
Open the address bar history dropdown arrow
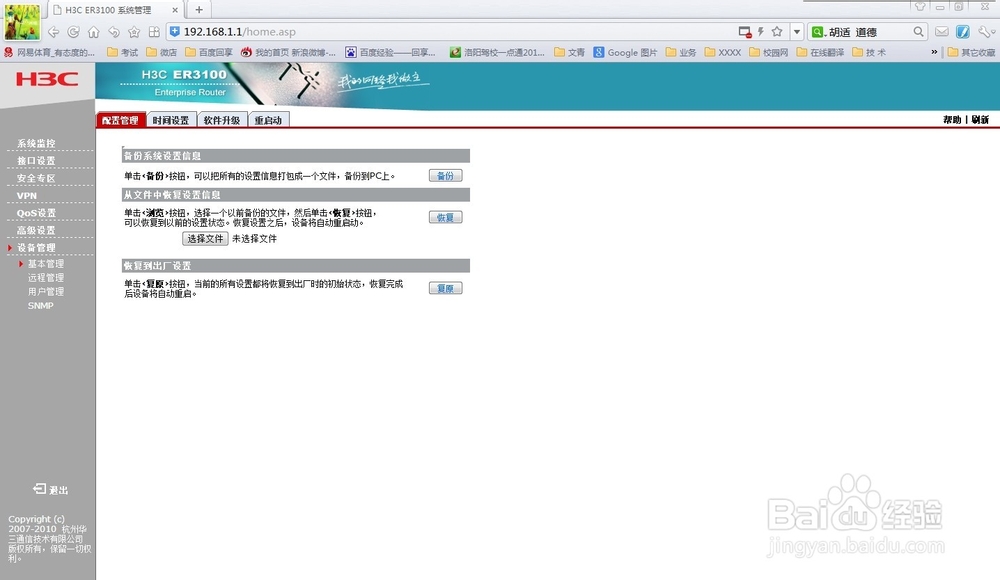[797, 32]
